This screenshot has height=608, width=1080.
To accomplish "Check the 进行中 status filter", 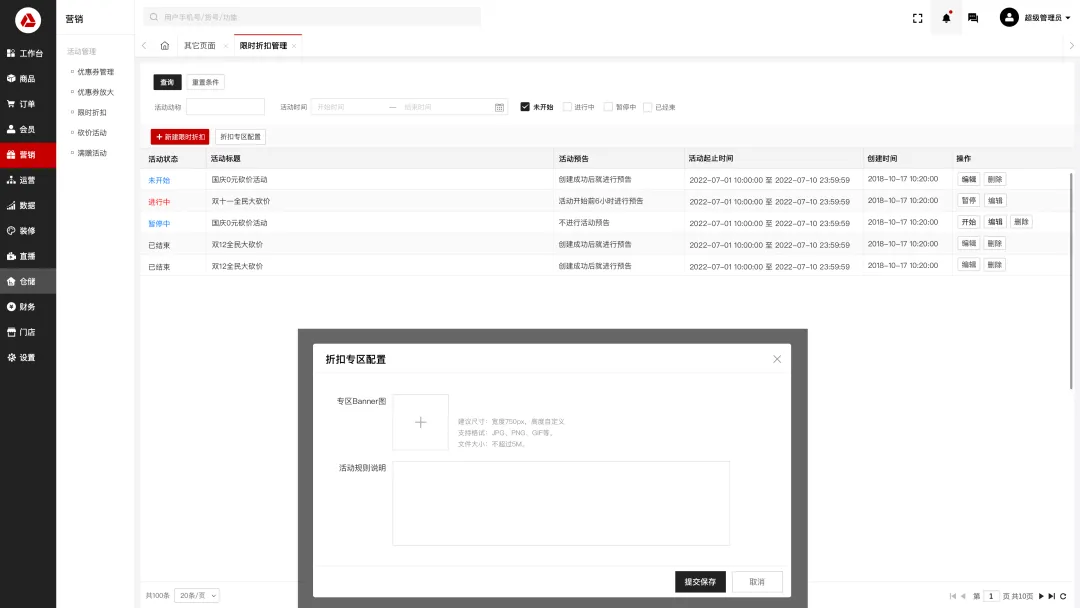I will 568,107.
